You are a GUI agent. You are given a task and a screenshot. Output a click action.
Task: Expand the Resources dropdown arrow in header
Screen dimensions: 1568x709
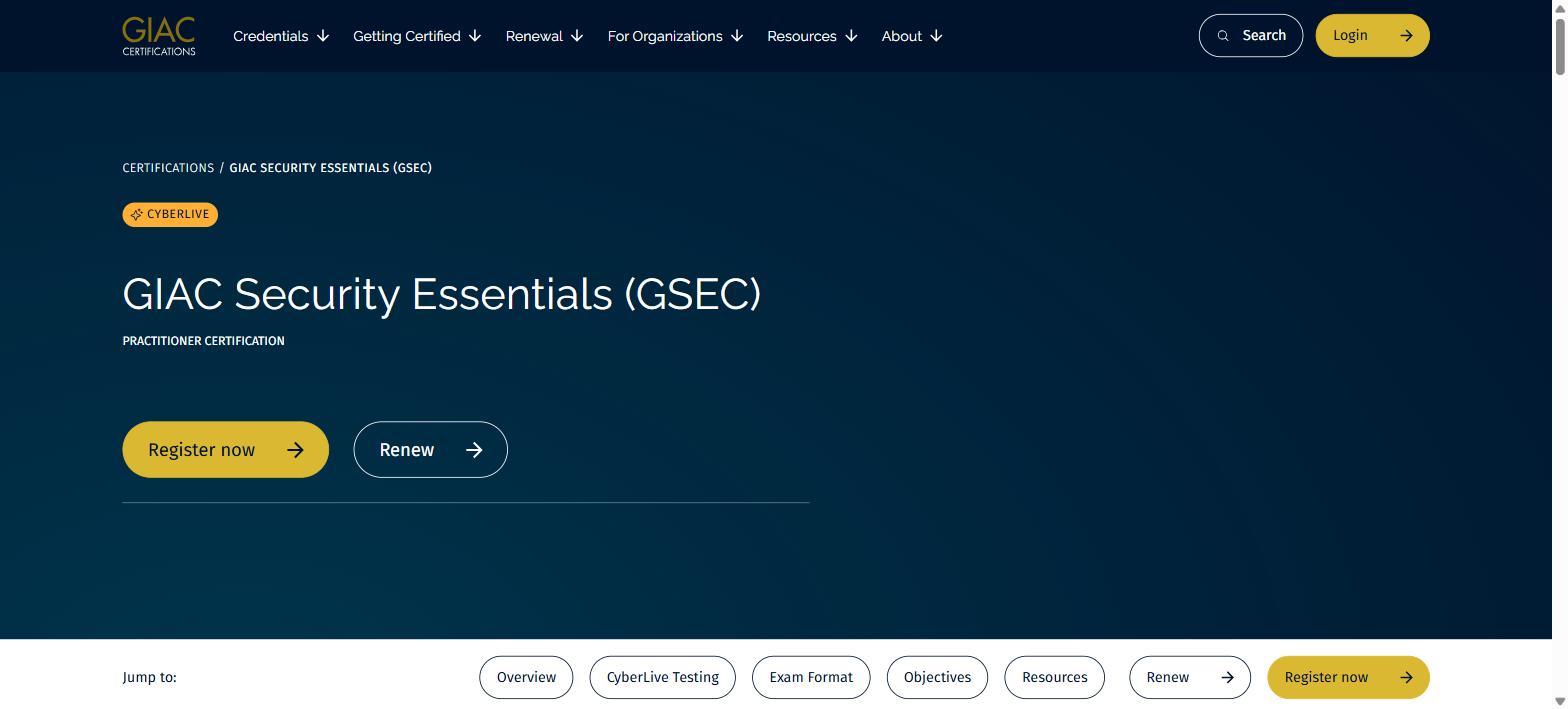click(851, 36)
